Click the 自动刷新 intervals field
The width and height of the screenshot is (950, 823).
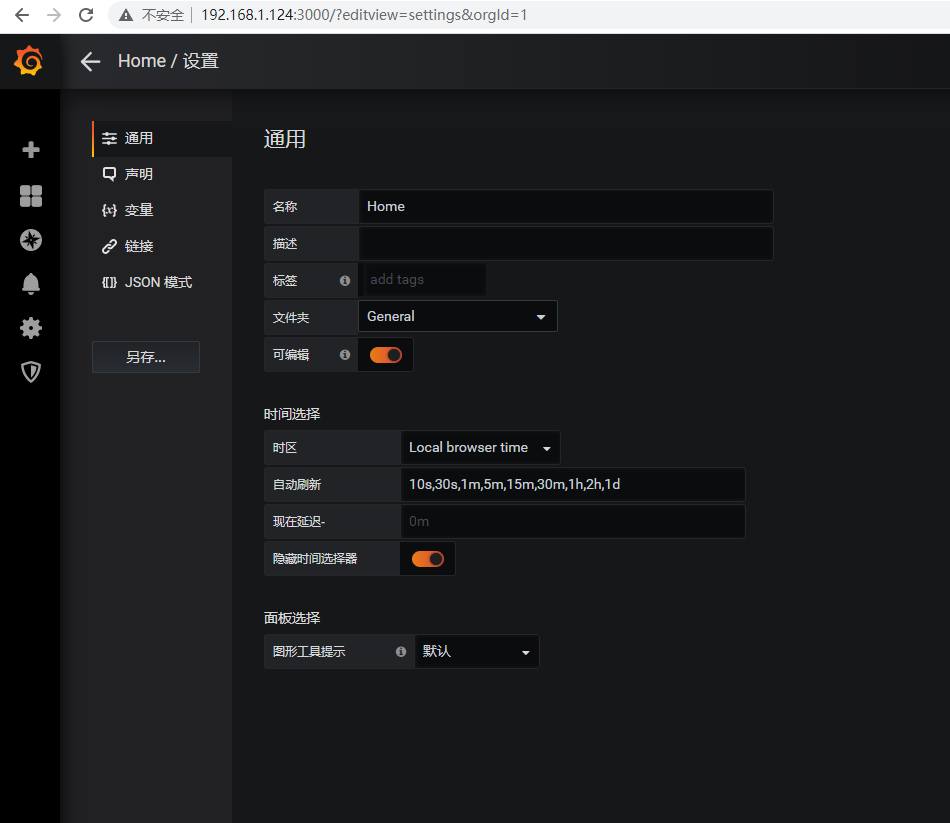(573, 484)
